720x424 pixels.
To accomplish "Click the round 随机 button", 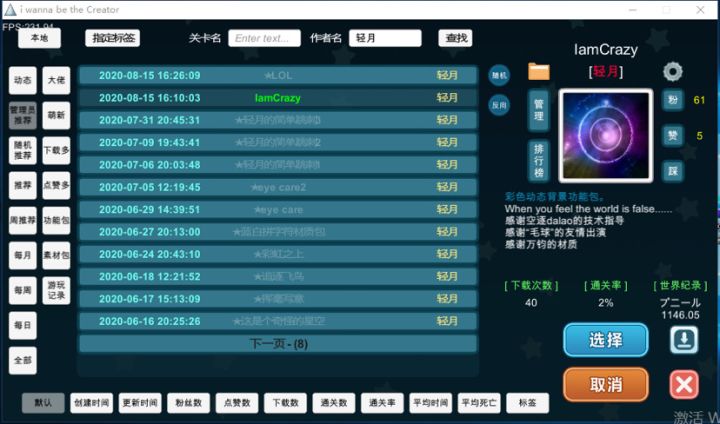I will point(499,75).
